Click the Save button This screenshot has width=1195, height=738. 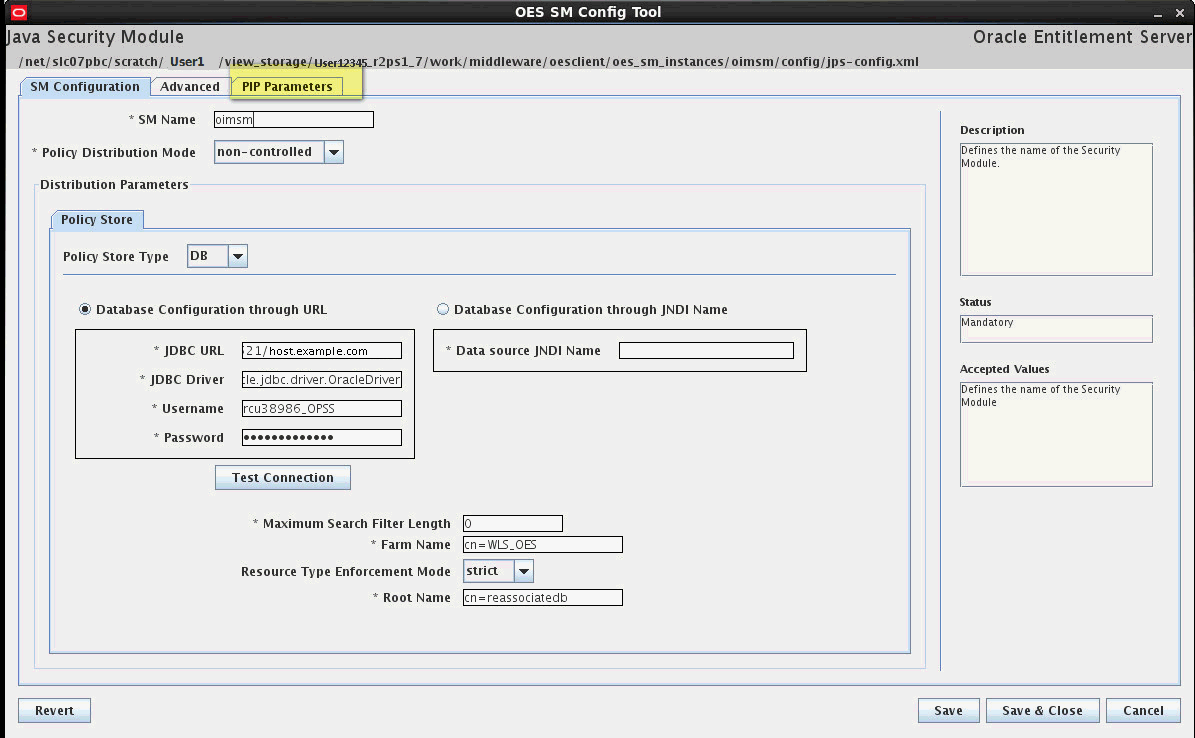pos(948,711)
